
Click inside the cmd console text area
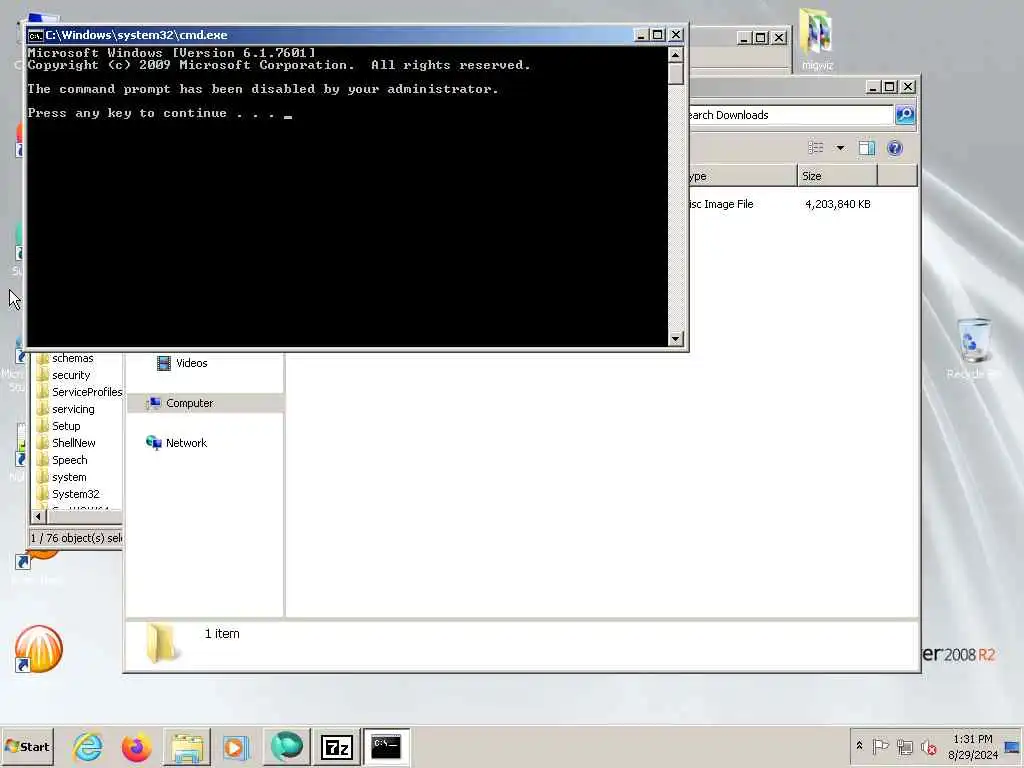(x=347, y=196)
